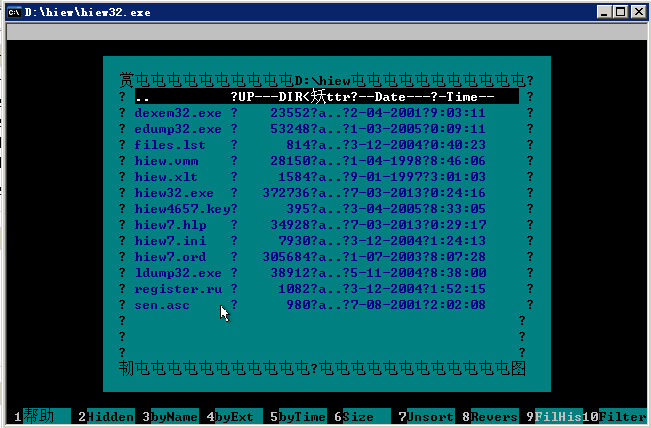Click function key 4 byExt sort
This screenshot has height=428, width=651.
pyautogui.click(x=235, y=416)
